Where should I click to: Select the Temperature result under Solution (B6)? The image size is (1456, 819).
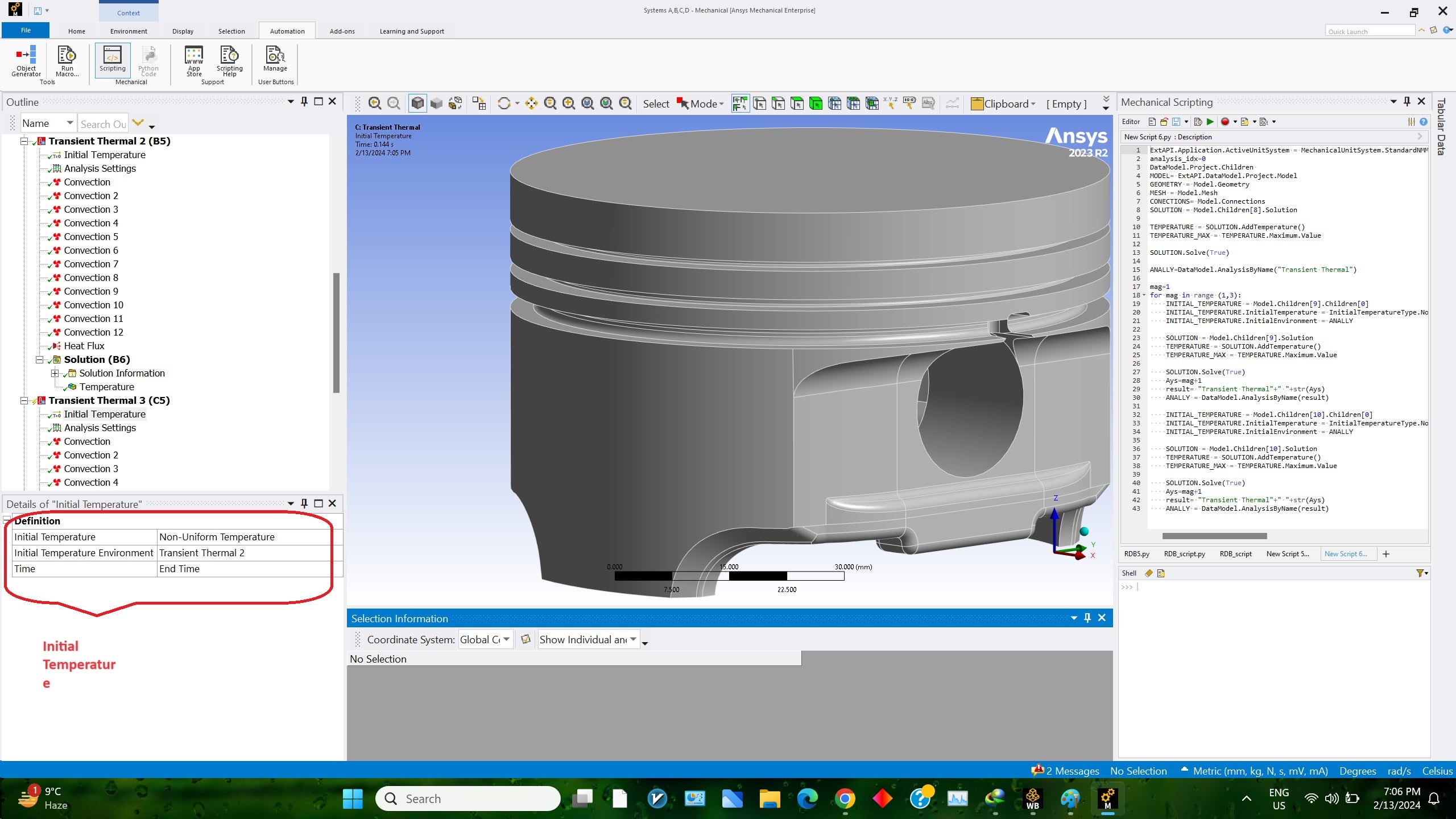[106, 387]
